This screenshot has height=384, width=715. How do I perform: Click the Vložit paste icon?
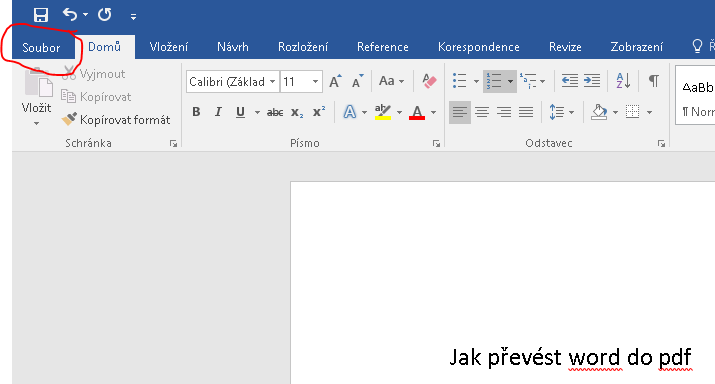38,83
